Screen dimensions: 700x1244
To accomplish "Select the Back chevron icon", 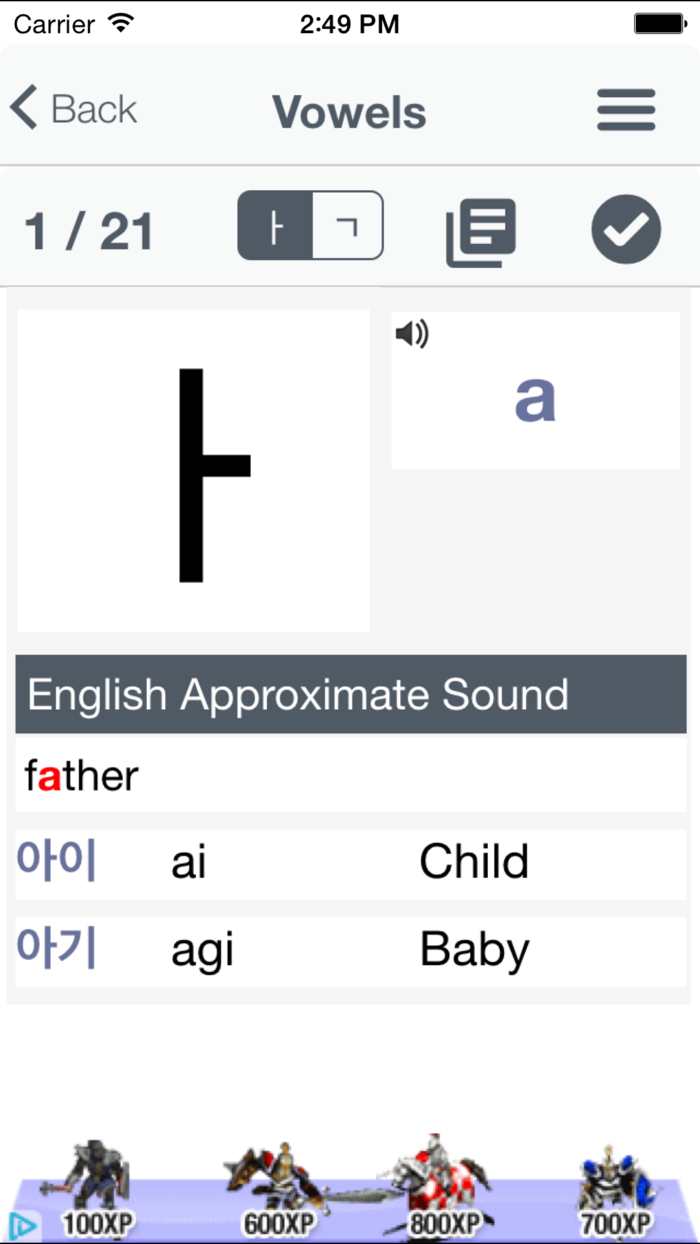I will point(22,105).
